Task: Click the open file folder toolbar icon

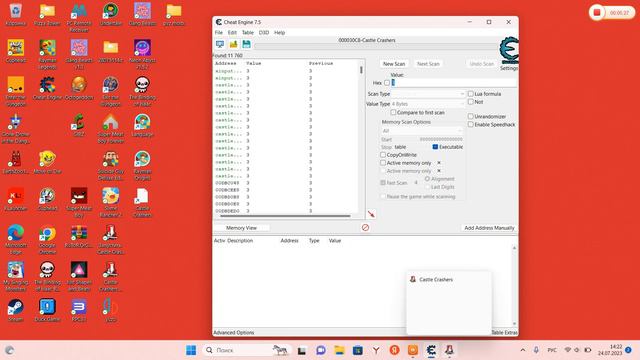Action: (233, 44)
